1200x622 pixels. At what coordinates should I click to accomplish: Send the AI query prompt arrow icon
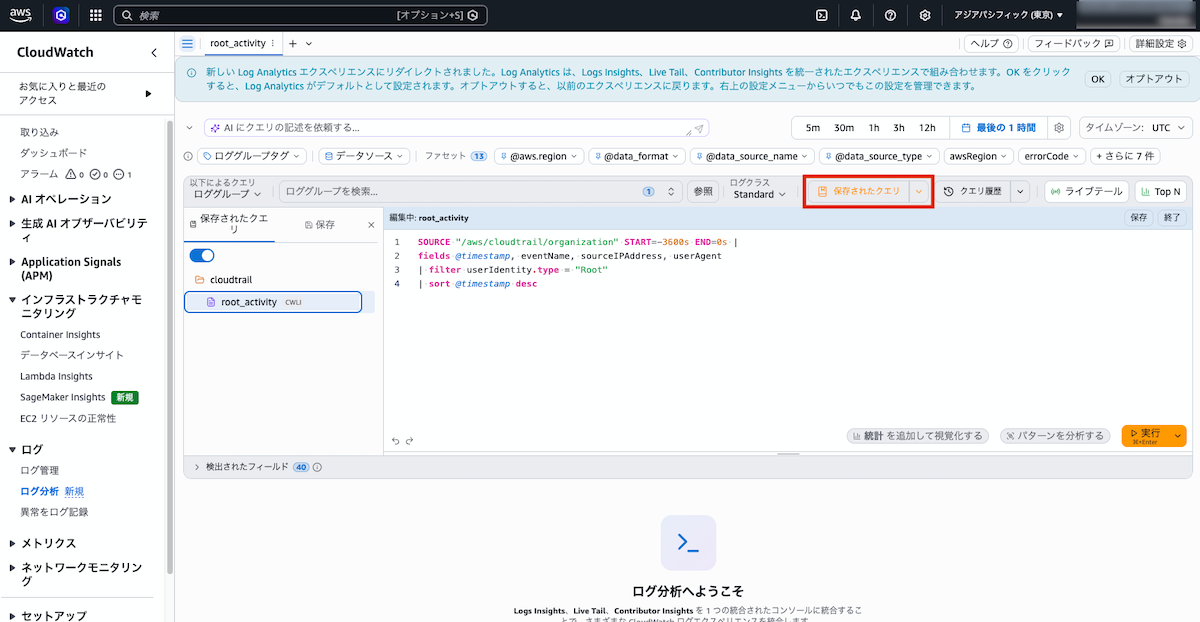(x=700, y=128)
